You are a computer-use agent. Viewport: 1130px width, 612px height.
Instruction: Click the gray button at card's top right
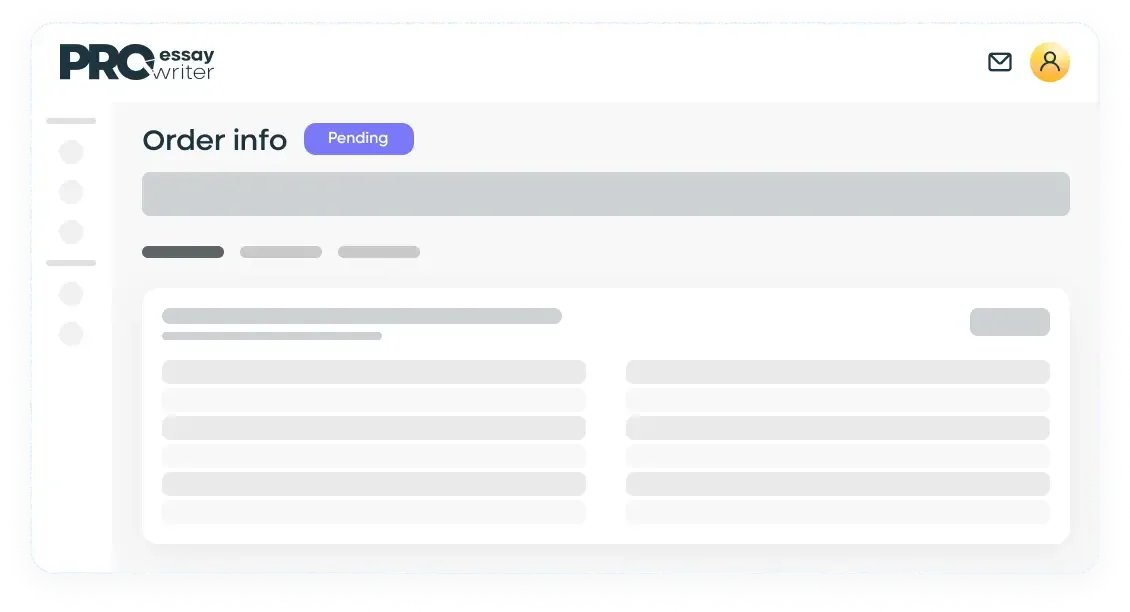[x=1010, y=321]
